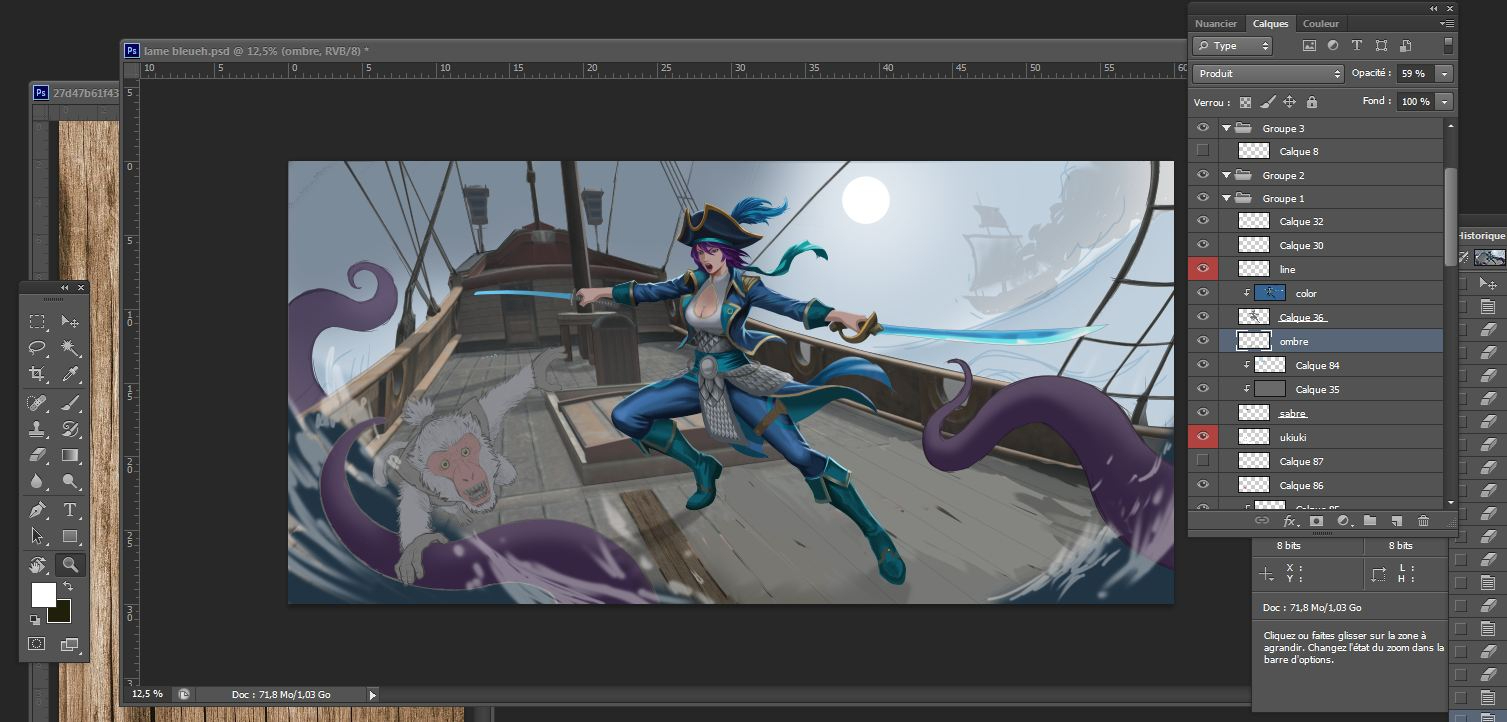1507x722 pixels.
Task: Click the white foreground color swatch
Action: (x=43, y=594)
